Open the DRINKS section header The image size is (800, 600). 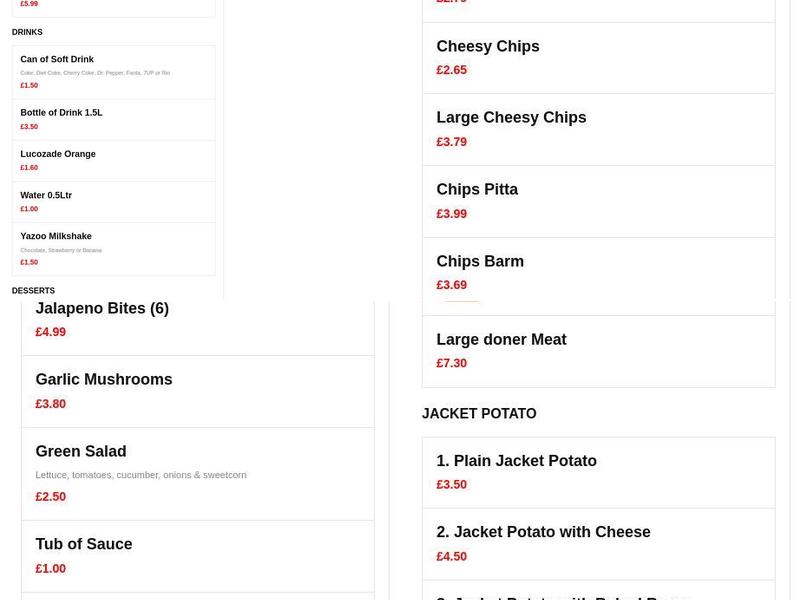tap(27, 32)
